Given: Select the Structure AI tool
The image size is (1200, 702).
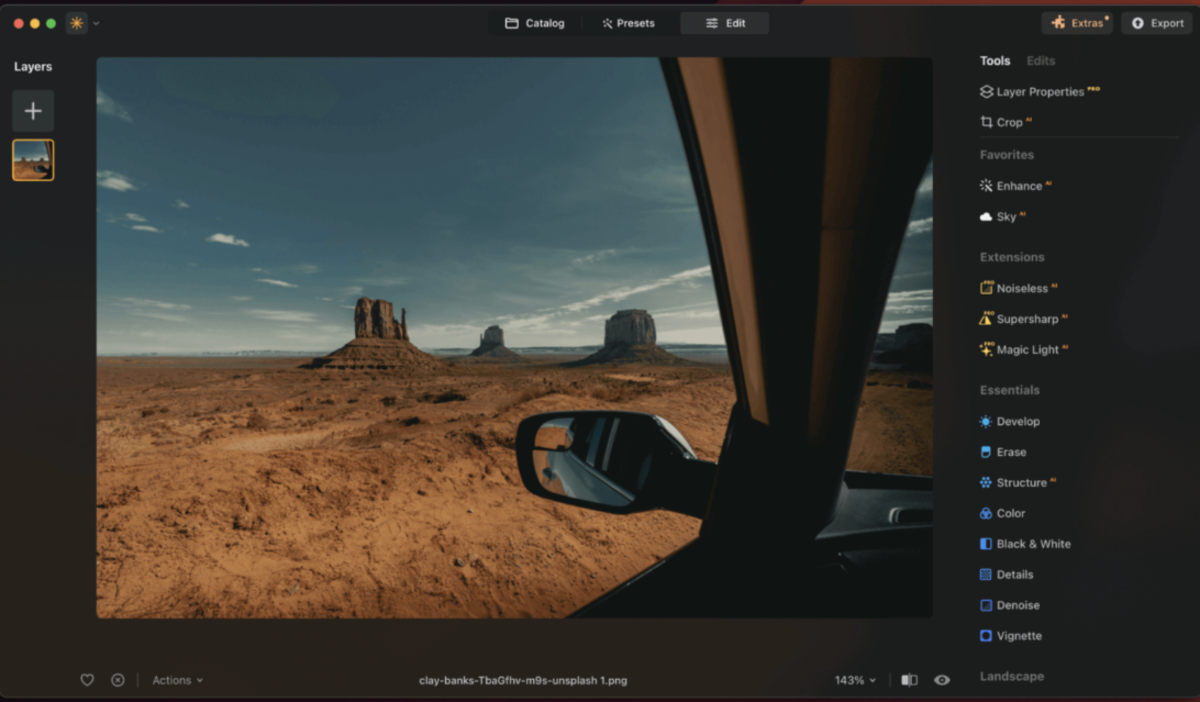Looking at the screenshot, I should click(x=1020, y=482).
